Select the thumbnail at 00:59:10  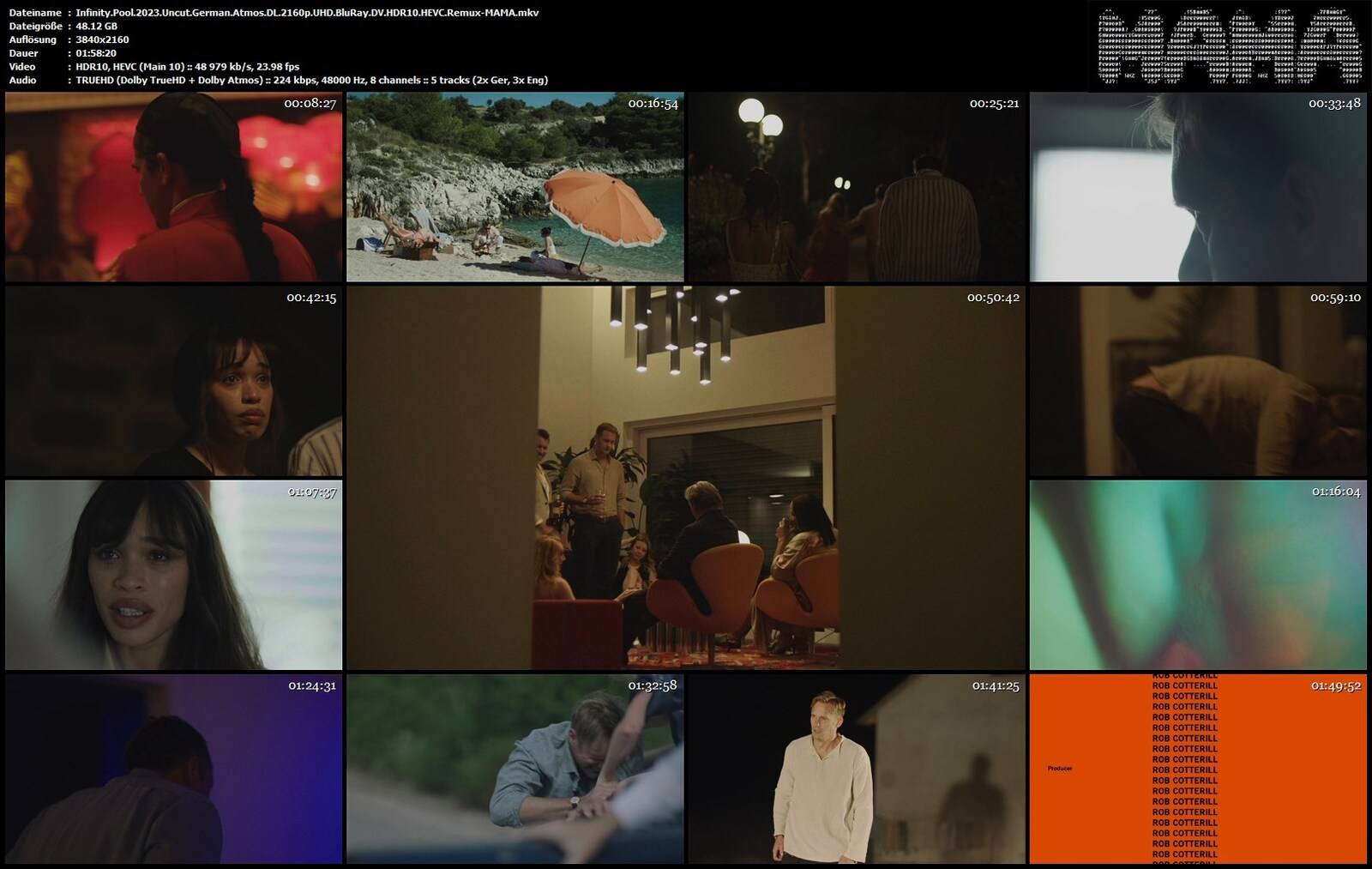pos(1198,381)
